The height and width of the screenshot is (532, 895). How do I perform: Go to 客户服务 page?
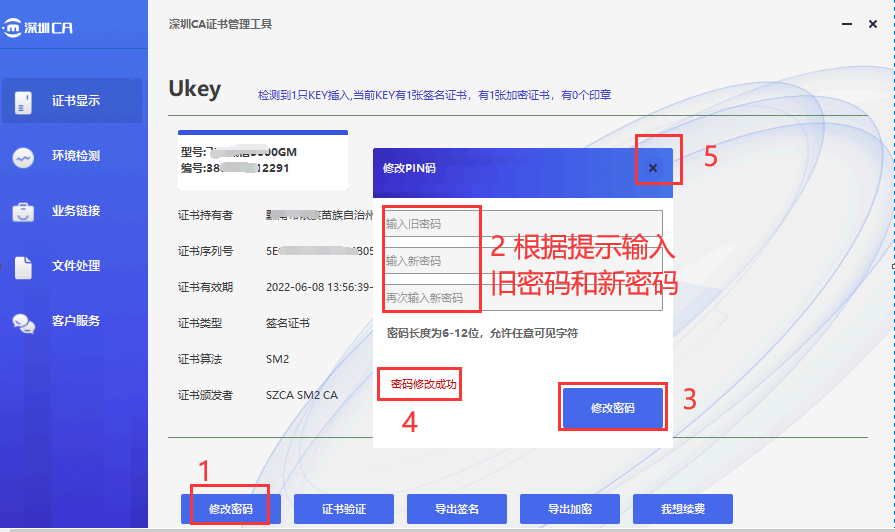click(76, 321)
